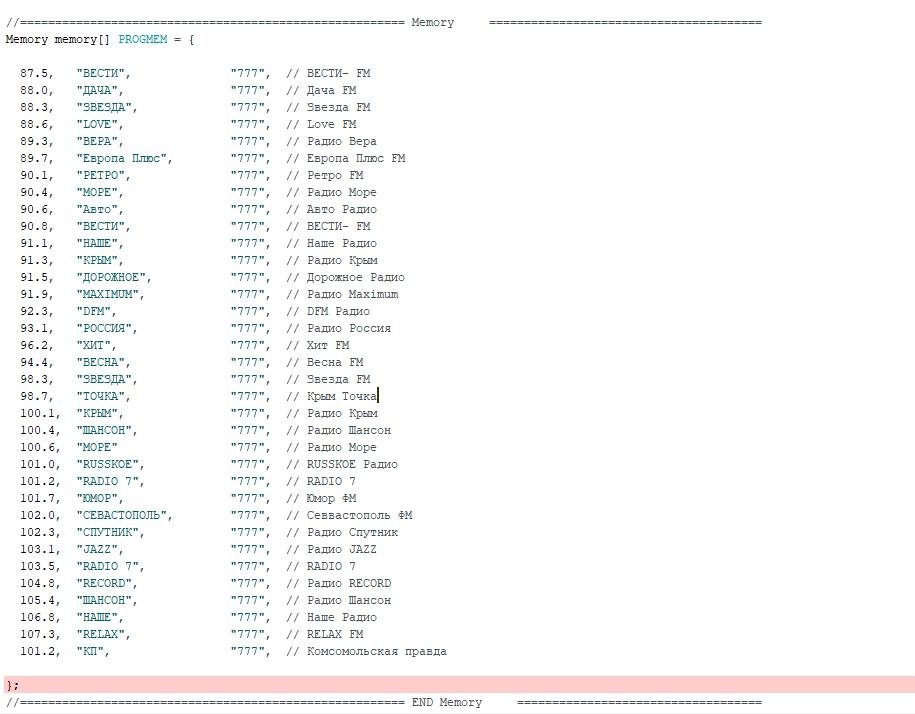Click the "// Авто Радио" comment

[331, 209]
